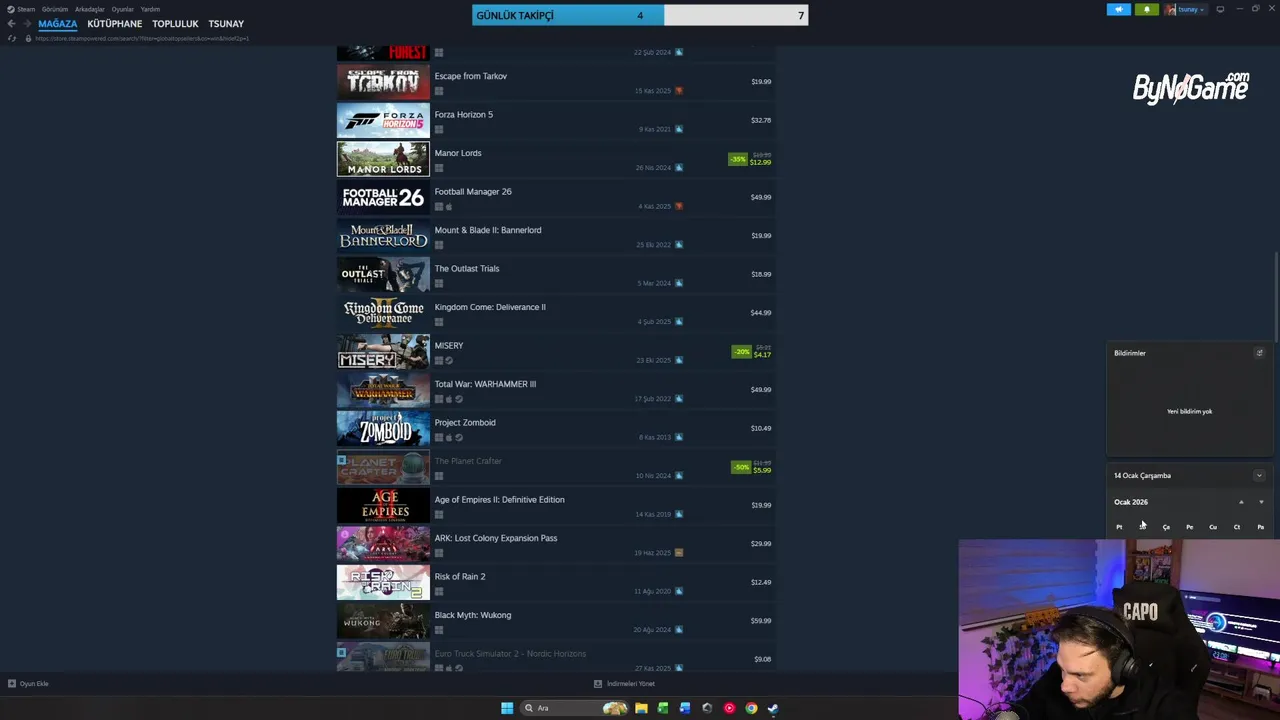This screenshot has width=1280, height=720.
Task: Open the Arkadaşlar menu
Action: tap(90, 9)
